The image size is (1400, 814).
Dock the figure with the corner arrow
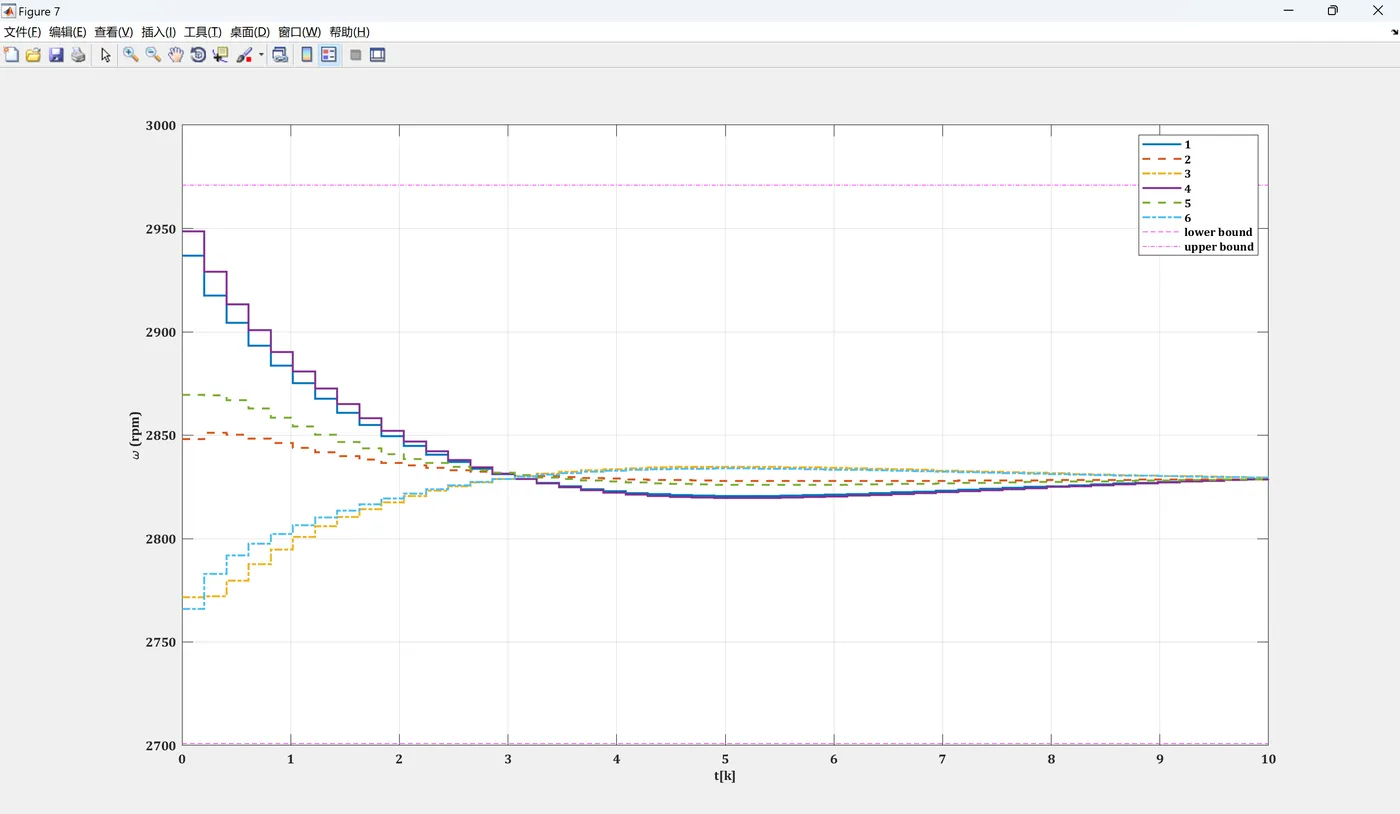coord(1394,32)
